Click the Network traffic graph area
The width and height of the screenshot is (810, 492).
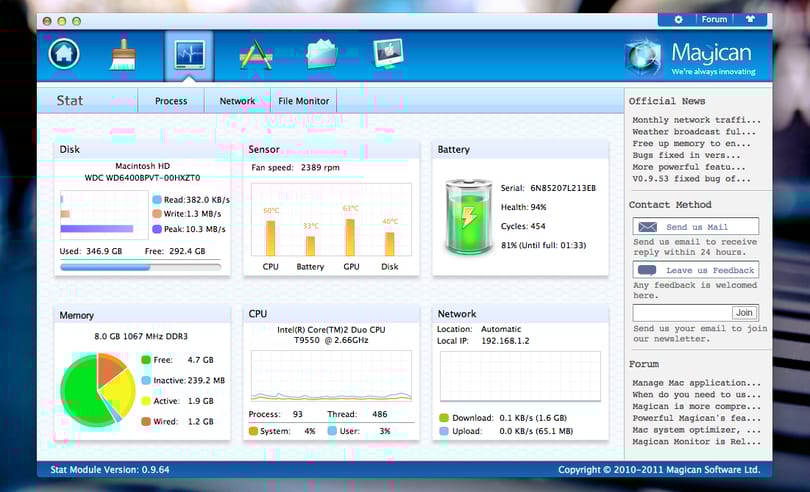click(520, 376)
